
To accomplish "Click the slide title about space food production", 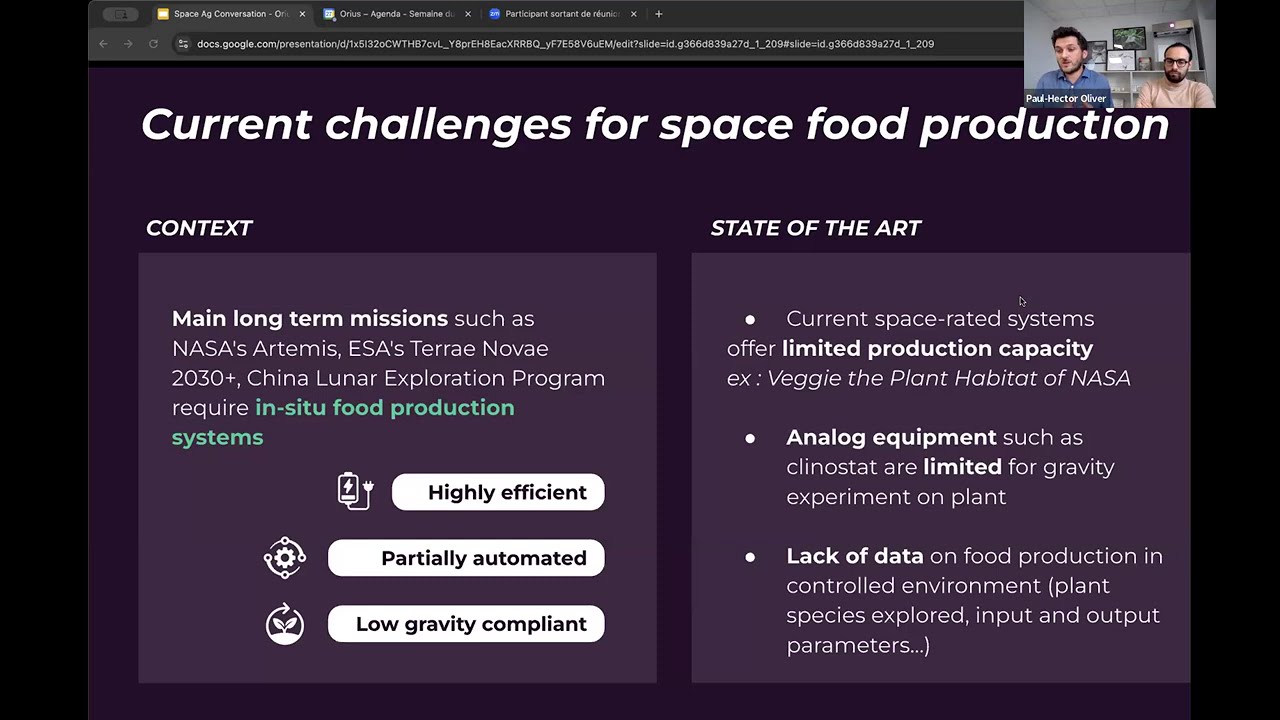I will tap(655, 124).
